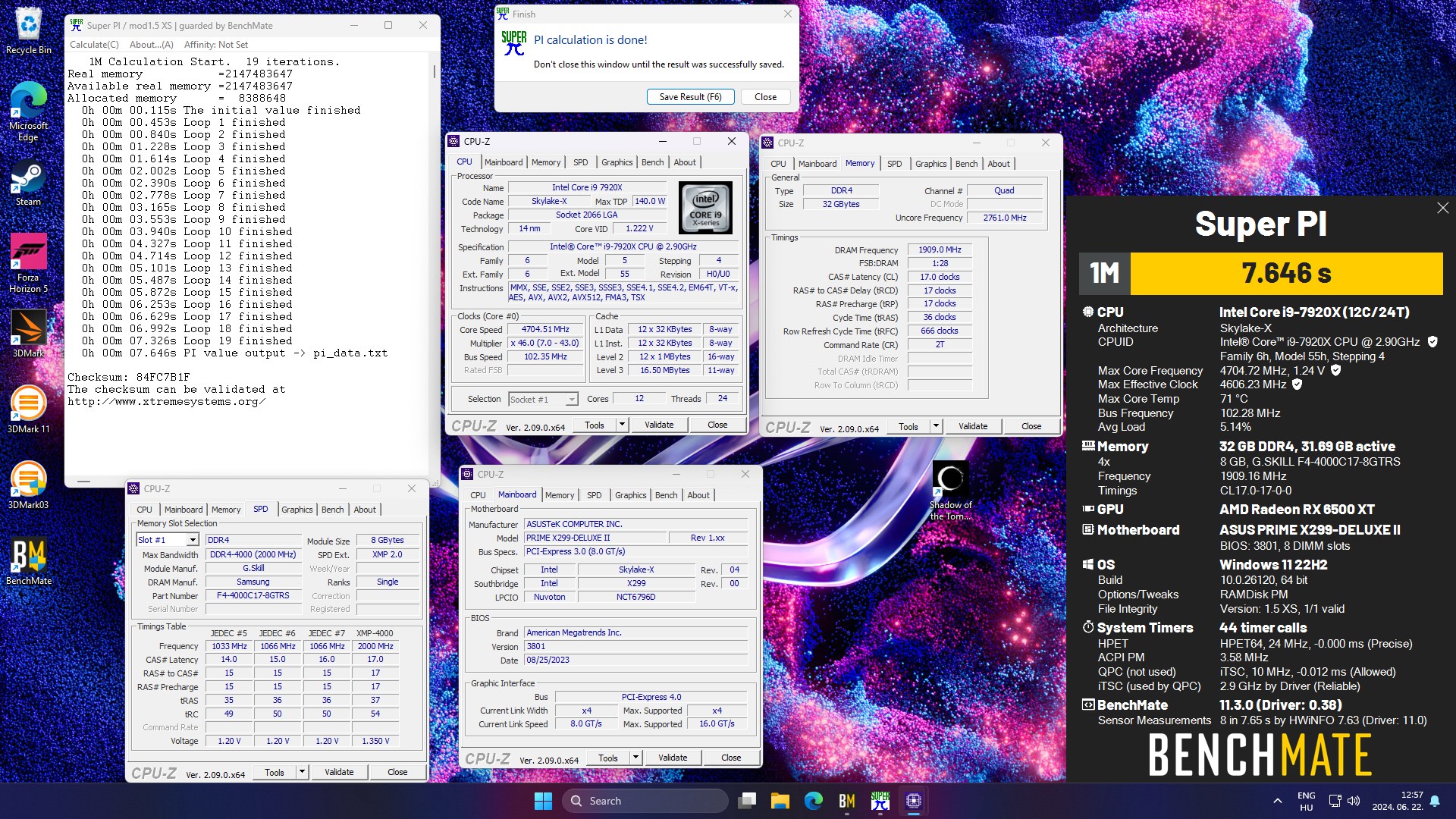Launch the 3DMark 11 desktop shortcut
This screenshot has width=1456, height=819.
(x=29, y=409)
